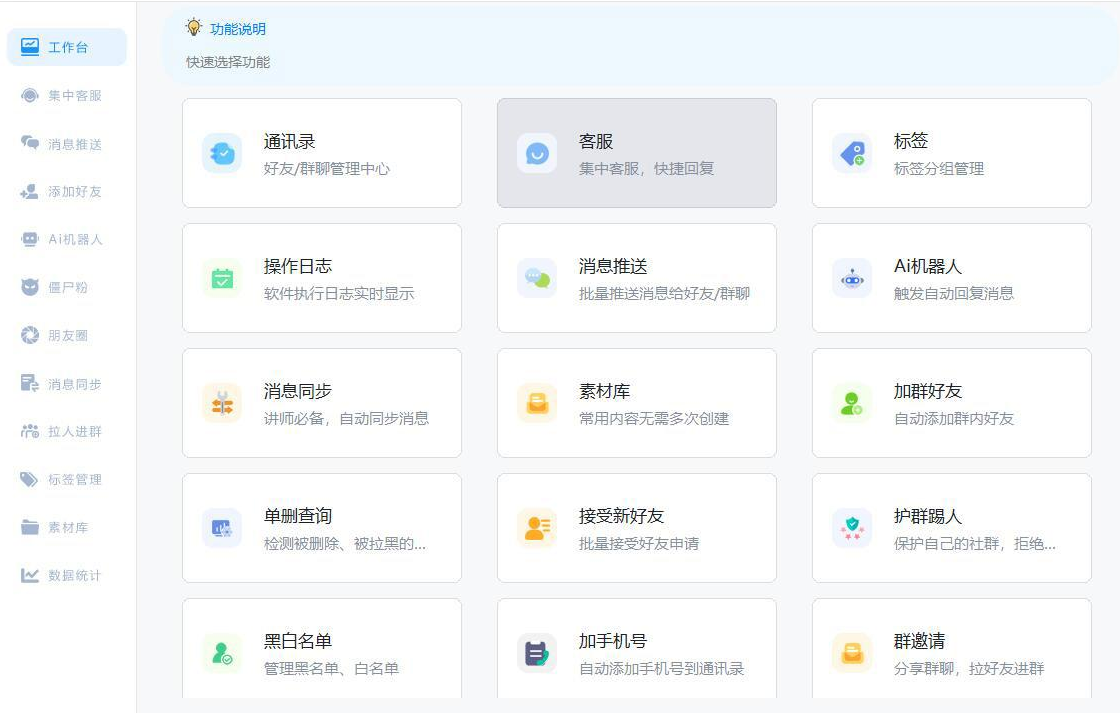Click the 客服 smiley face icon

[x=537, y=153]
